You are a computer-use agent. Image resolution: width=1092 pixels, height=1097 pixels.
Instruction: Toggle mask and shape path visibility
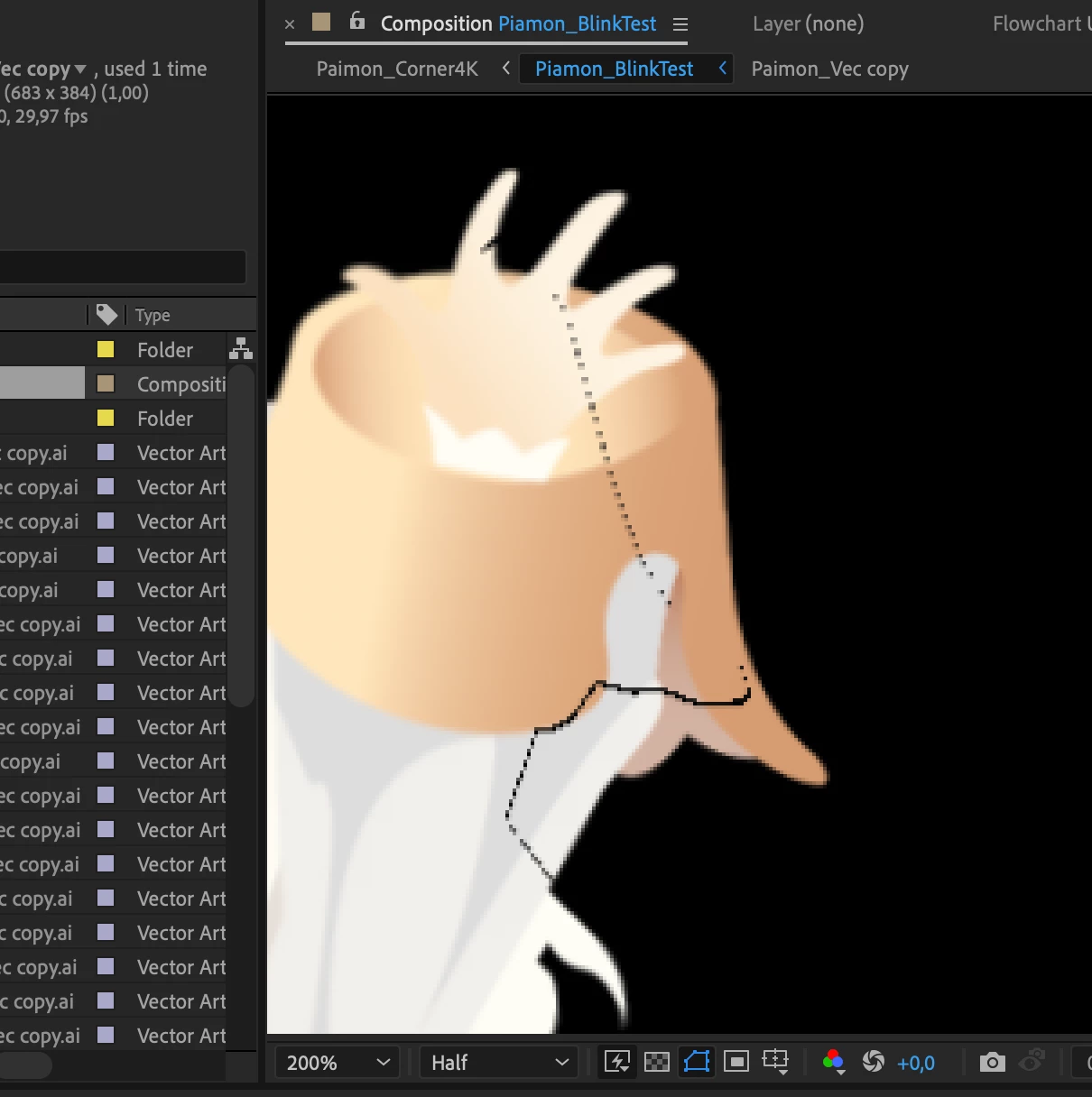point(697,1062)
